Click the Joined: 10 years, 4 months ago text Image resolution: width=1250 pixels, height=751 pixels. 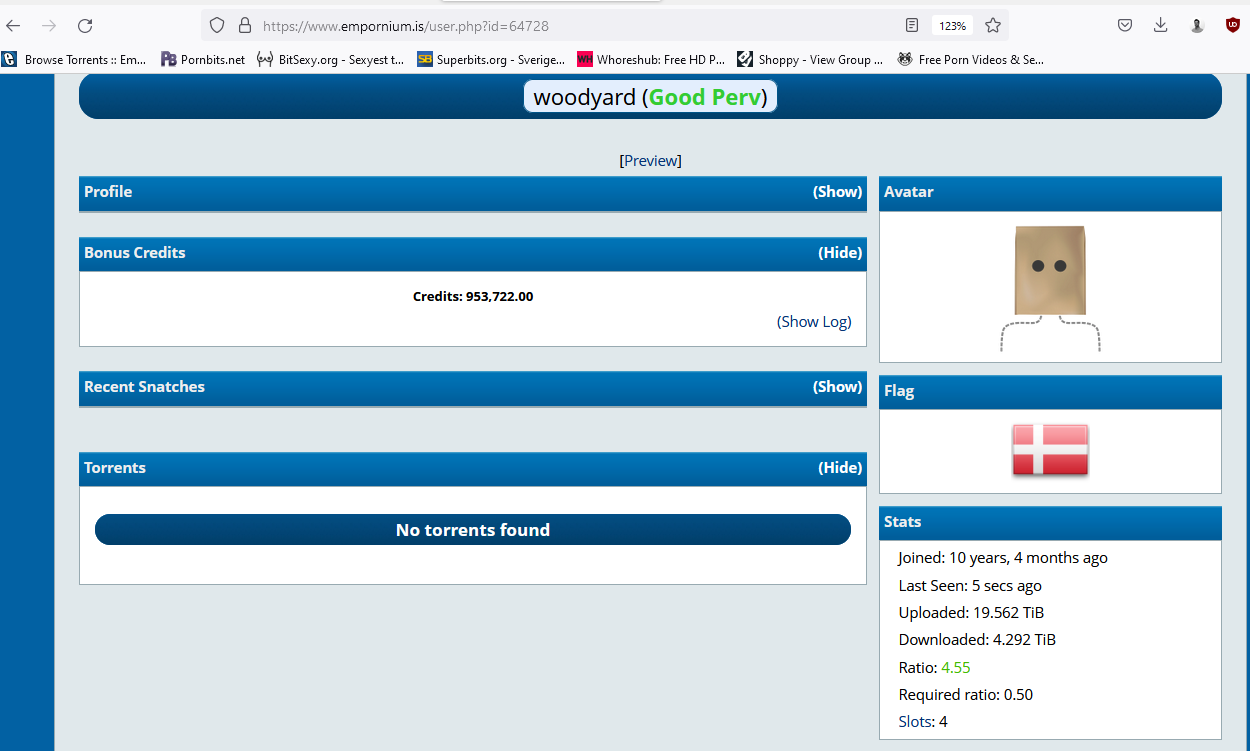(1003, 558)
